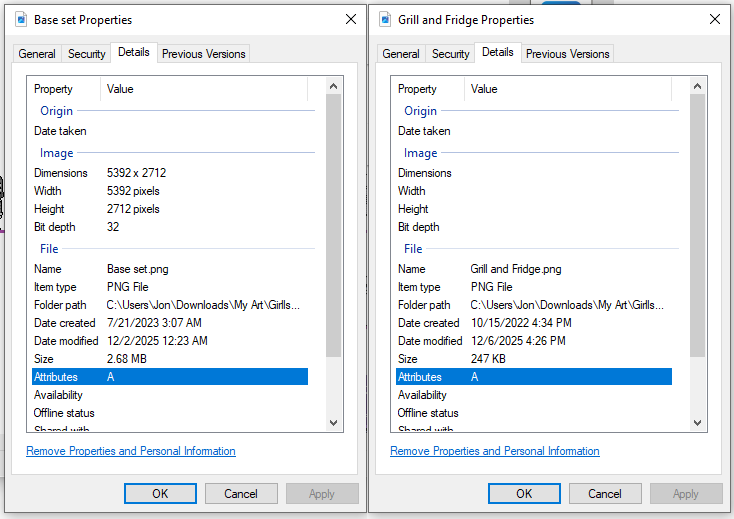Click the Grill and Fridge details scrollbar thumb
This screenshot has width=734, height=519.
(x=697, y=226)
